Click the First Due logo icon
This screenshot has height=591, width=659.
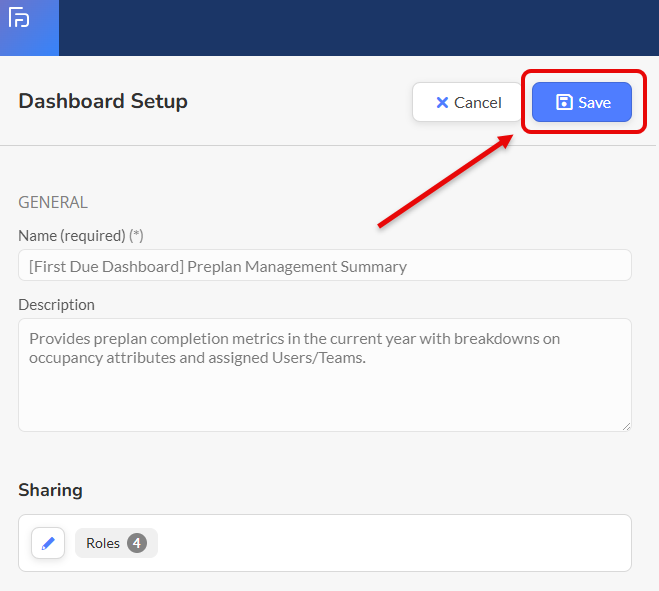(x=19, y=18)
